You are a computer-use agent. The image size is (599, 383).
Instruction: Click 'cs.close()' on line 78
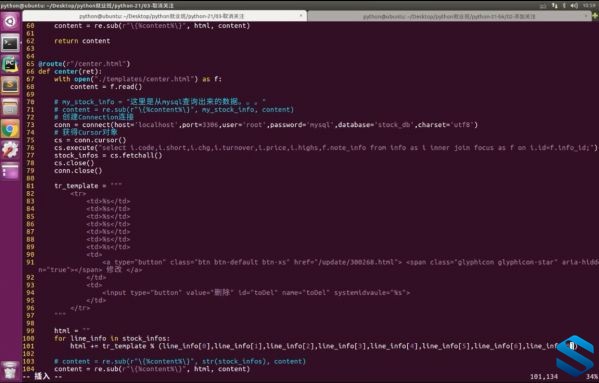74,163
